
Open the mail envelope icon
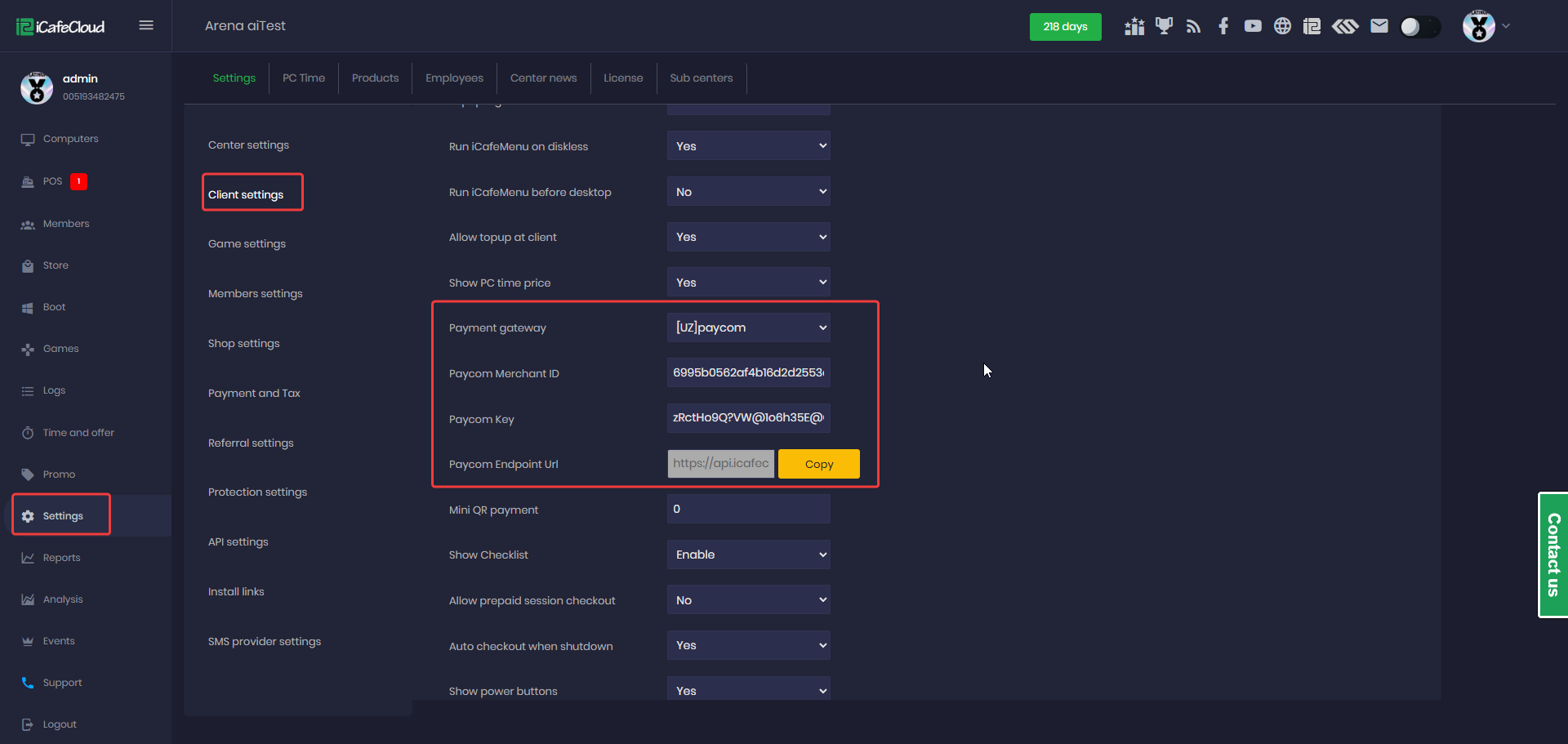(x=1379, y=26)
